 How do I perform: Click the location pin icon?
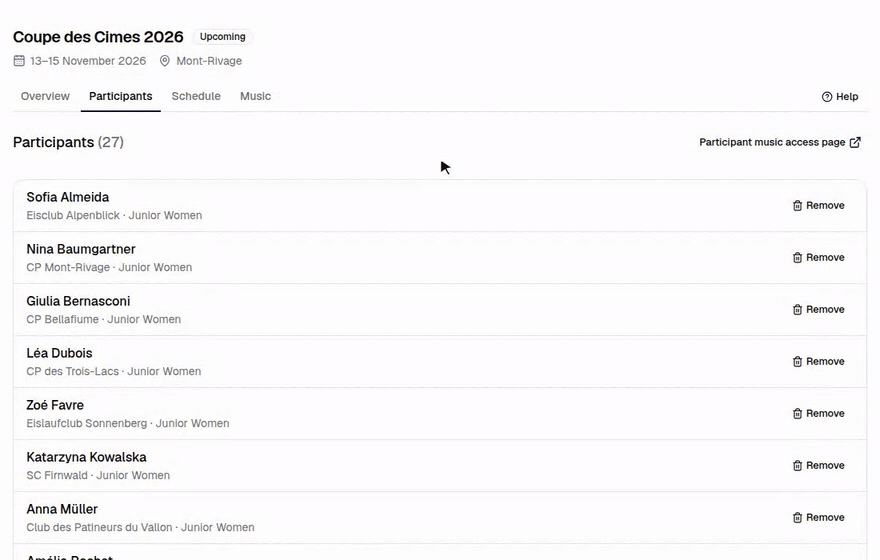point(164,61)
